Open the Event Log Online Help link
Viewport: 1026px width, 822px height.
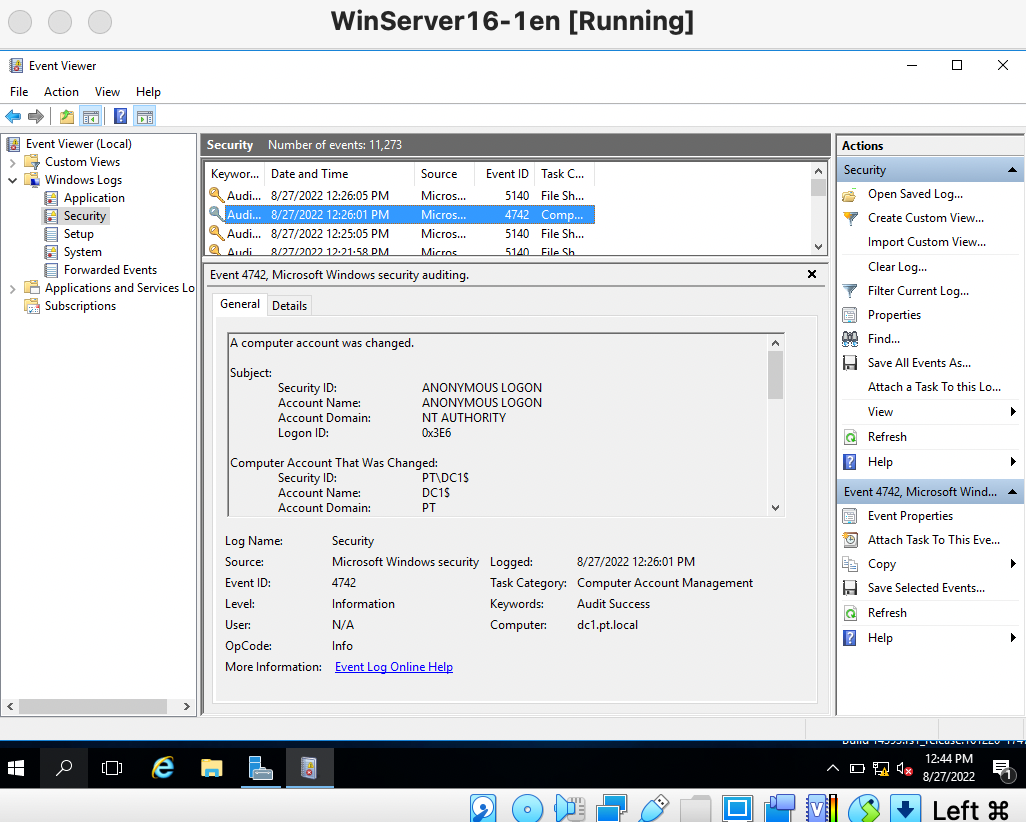click(x=394, y=667)
